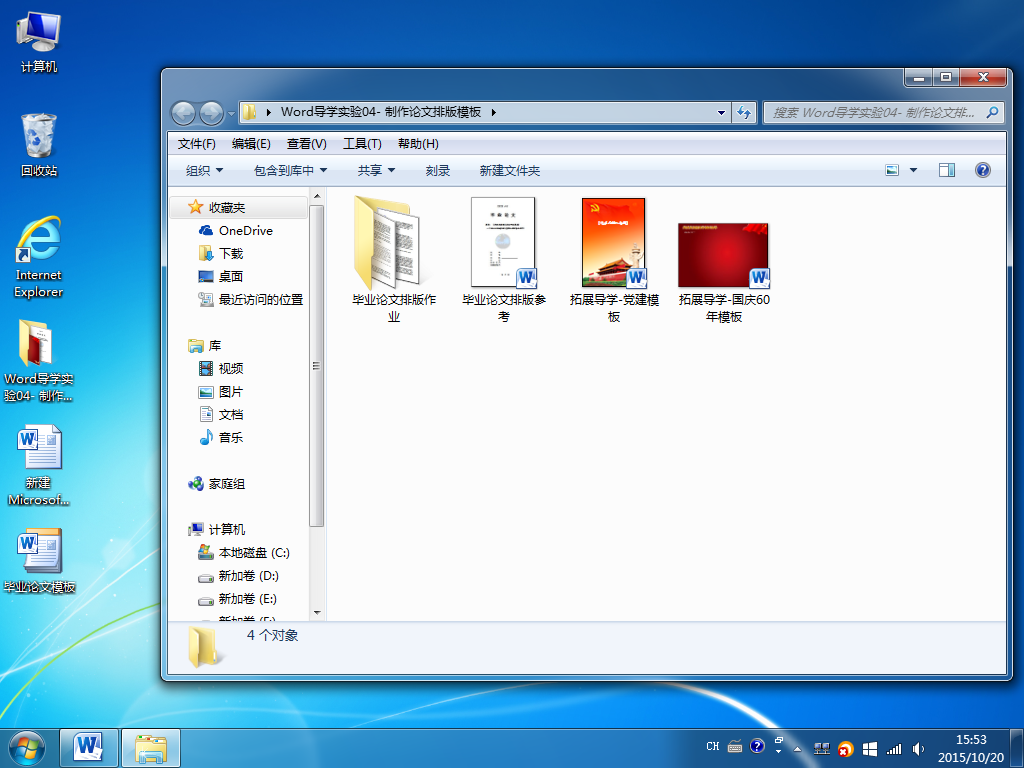Click the change view icon
Viewport: 1024px width, 768px height.
point(892,170)
